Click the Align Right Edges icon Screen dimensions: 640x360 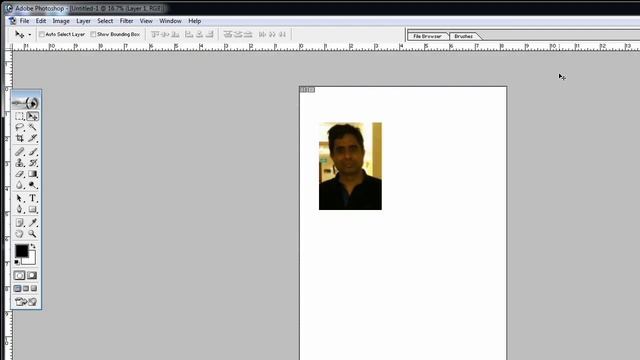coord(209,35)
